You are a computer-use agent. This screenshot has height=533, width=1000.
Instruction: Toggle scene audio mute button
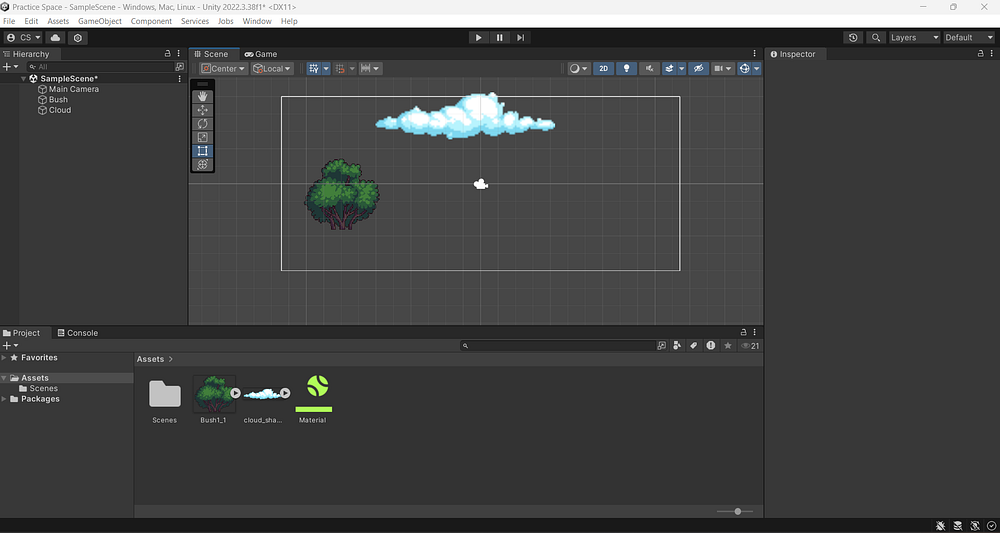coord(650,69)
